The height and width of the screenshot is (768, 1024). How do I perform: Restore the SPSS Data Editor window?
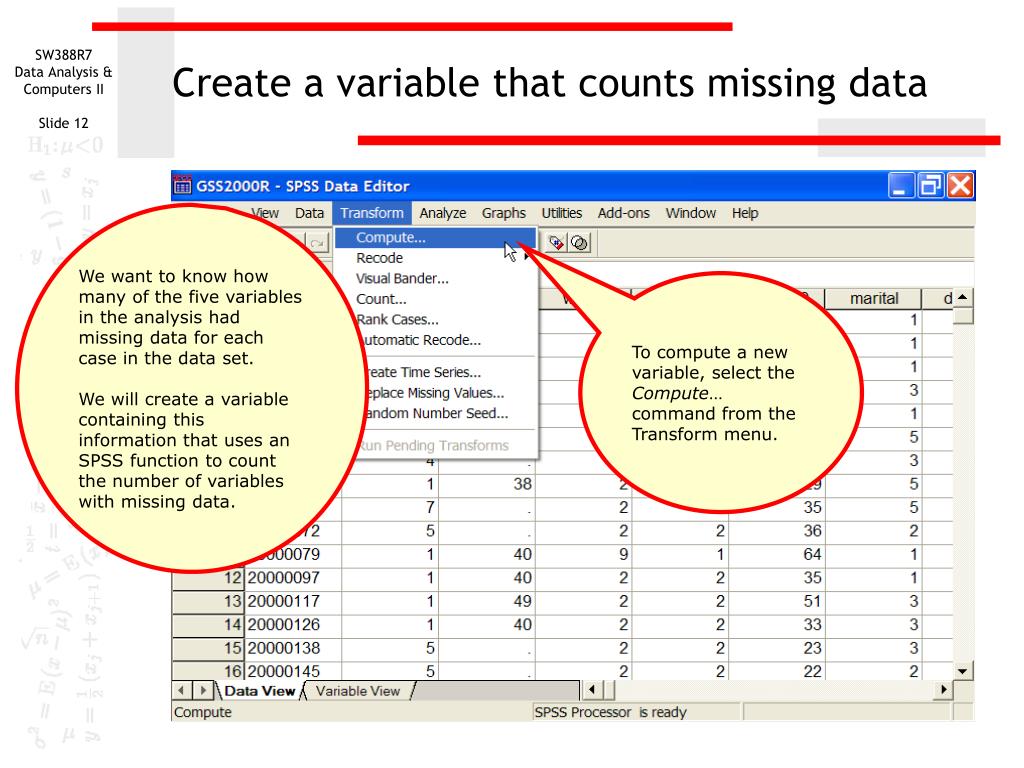[930, 185]
